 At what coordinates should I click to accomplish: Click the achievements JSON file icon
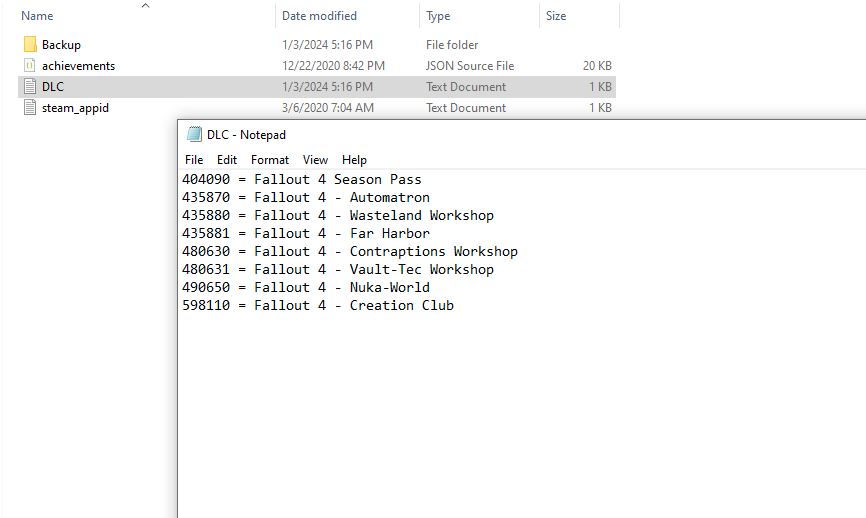[x=30, y=65]
